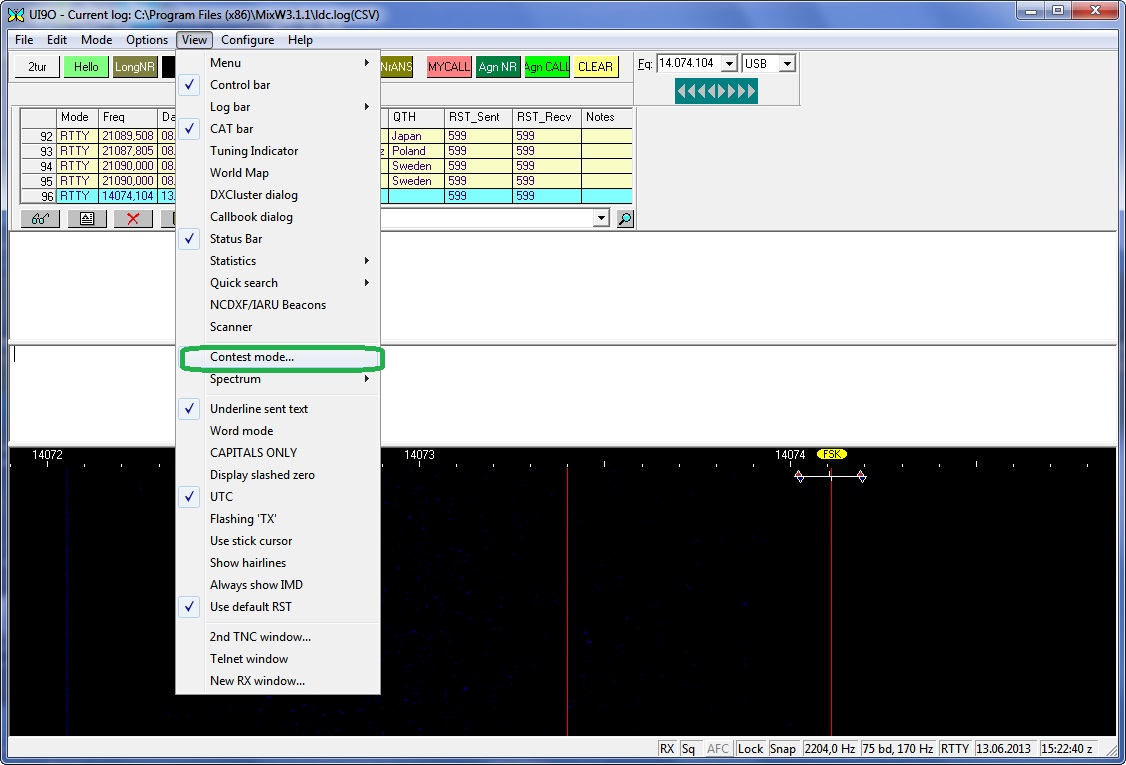Uncheck Control bar in the View menu

[x=240, y=85]
